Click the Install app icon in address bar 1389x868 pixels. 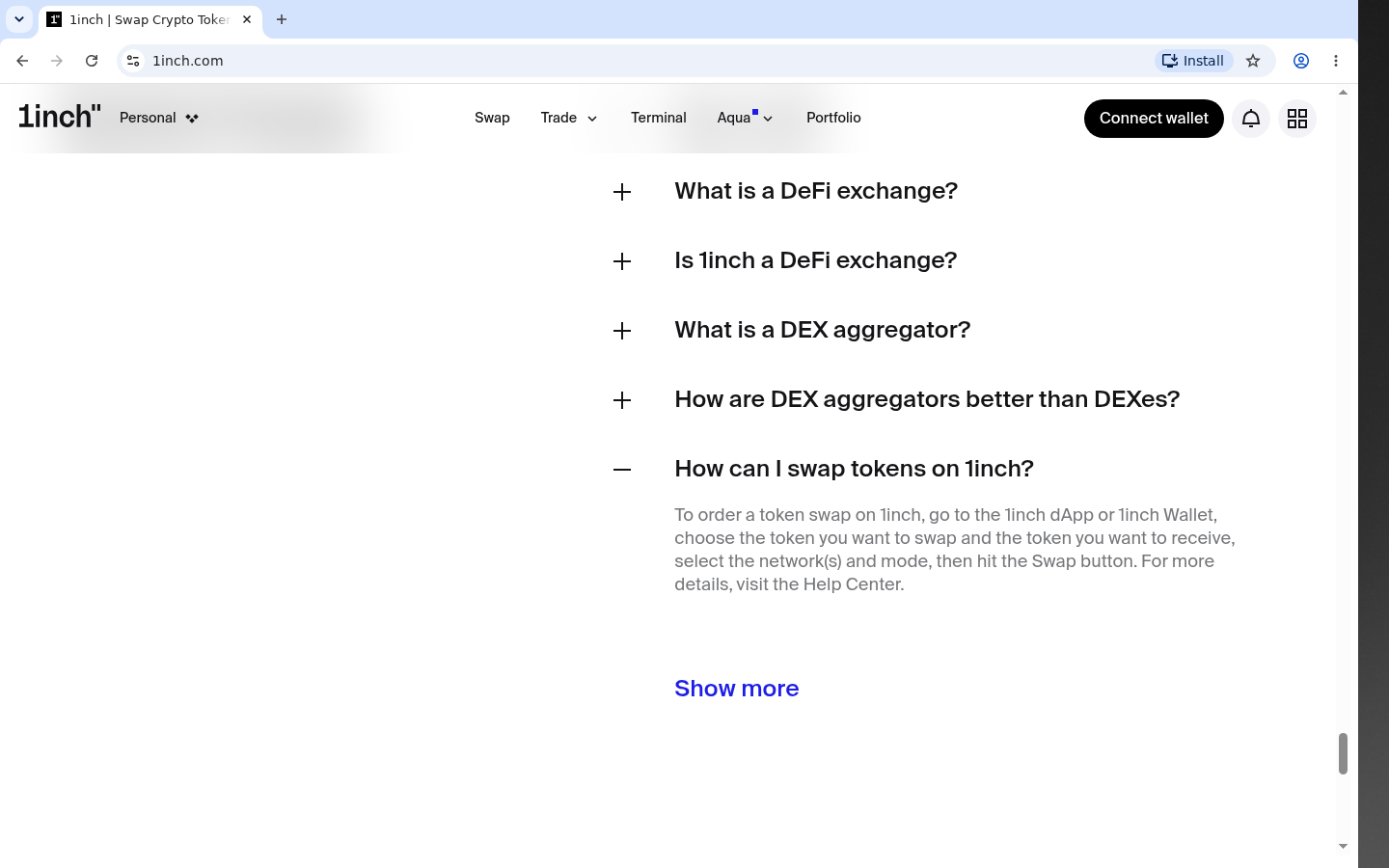[x=1194, y=61]
